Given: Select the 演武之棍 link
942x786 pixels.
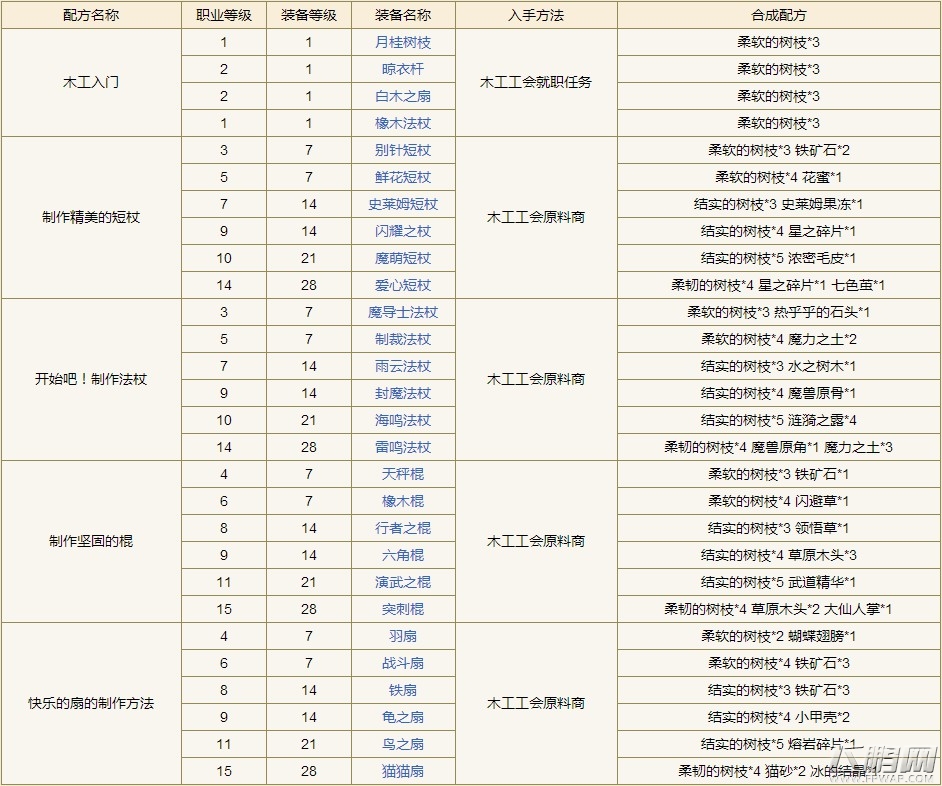Looking at the screenshot, I should [403, 583].
